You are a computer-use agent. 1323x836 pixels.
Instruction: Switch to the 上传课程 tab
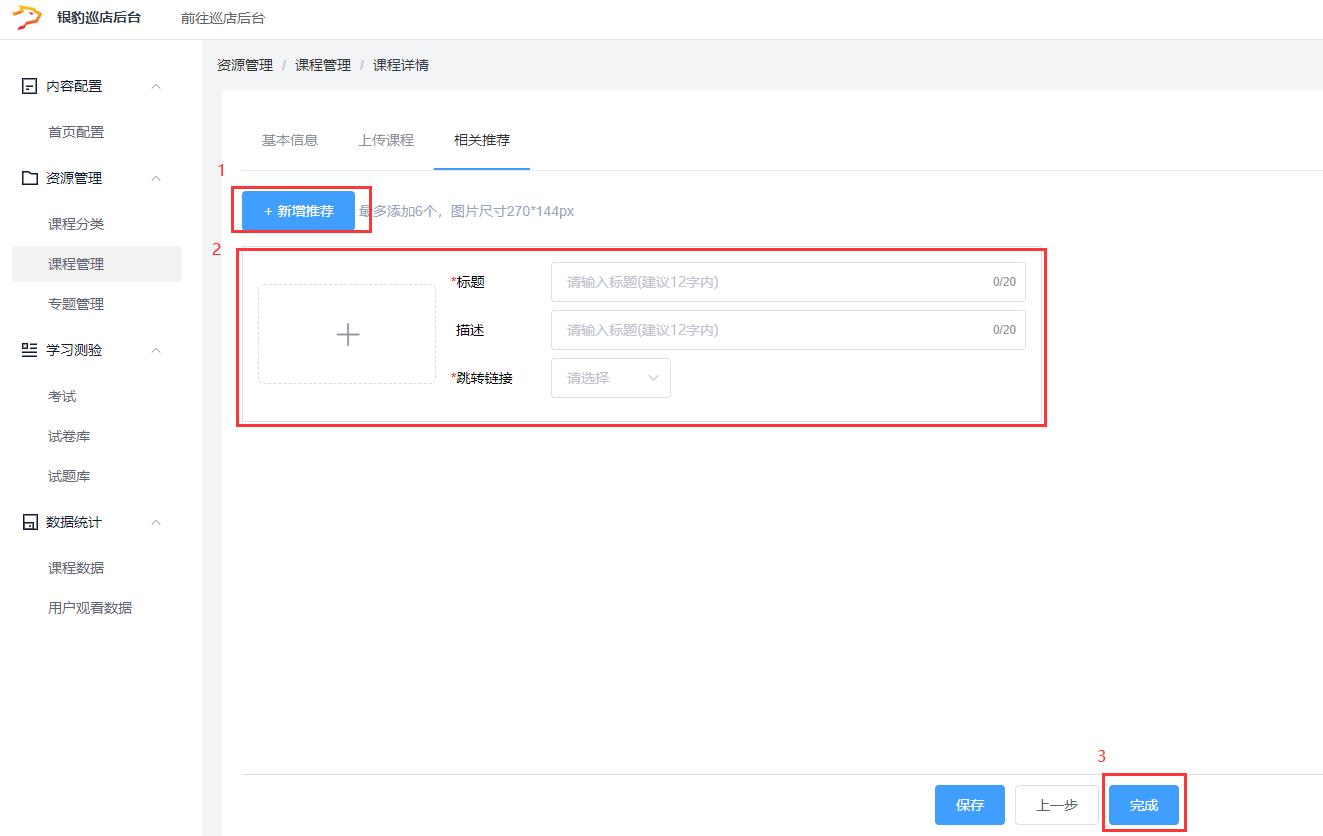click(x=386, y=140)
